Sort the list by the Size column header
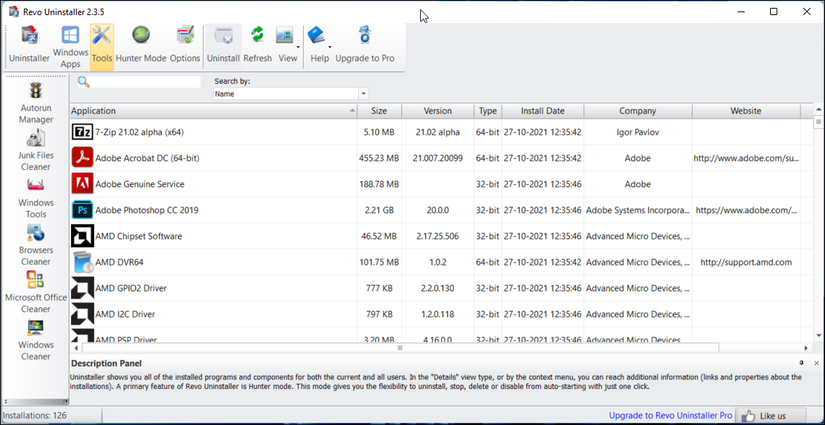The image size is (825, 425). click(x=379, y=111)
